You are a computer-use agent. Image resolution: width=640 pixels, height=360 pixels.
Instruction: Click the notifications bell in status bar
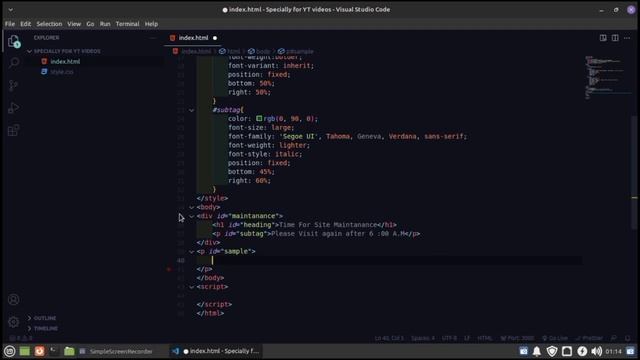click(x=628, y=338)
